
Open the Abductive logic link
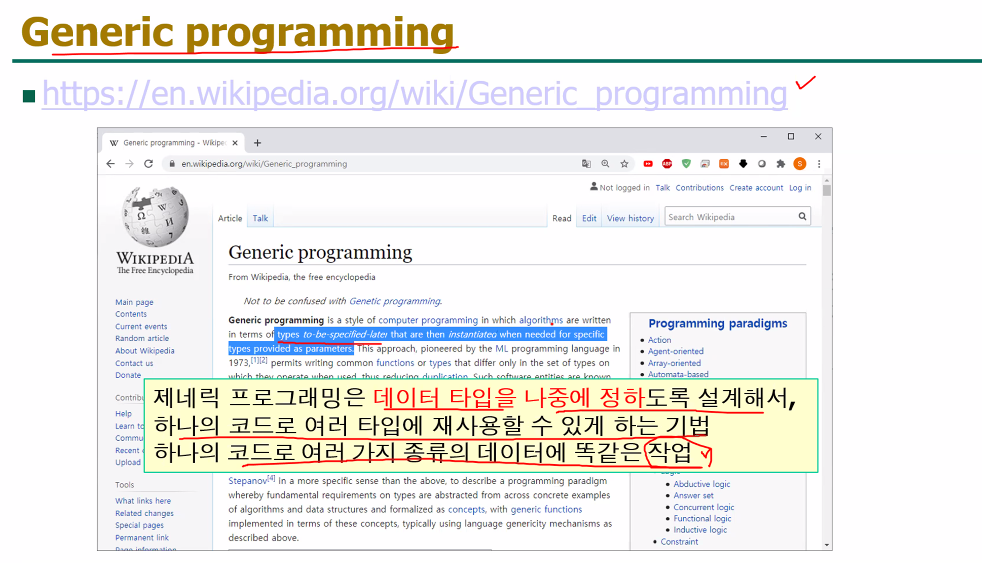(701, 484)
